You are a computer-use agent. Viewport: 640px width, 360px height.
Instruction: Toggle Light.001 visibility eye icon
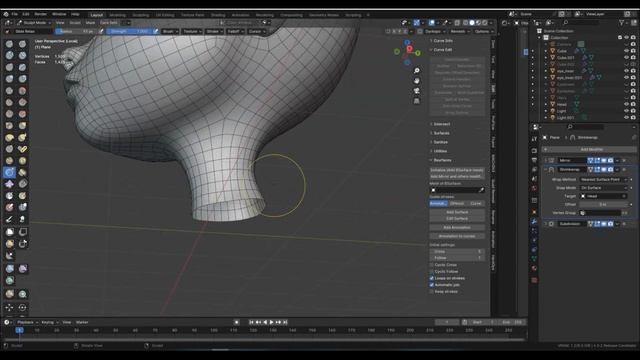(626, 118)
